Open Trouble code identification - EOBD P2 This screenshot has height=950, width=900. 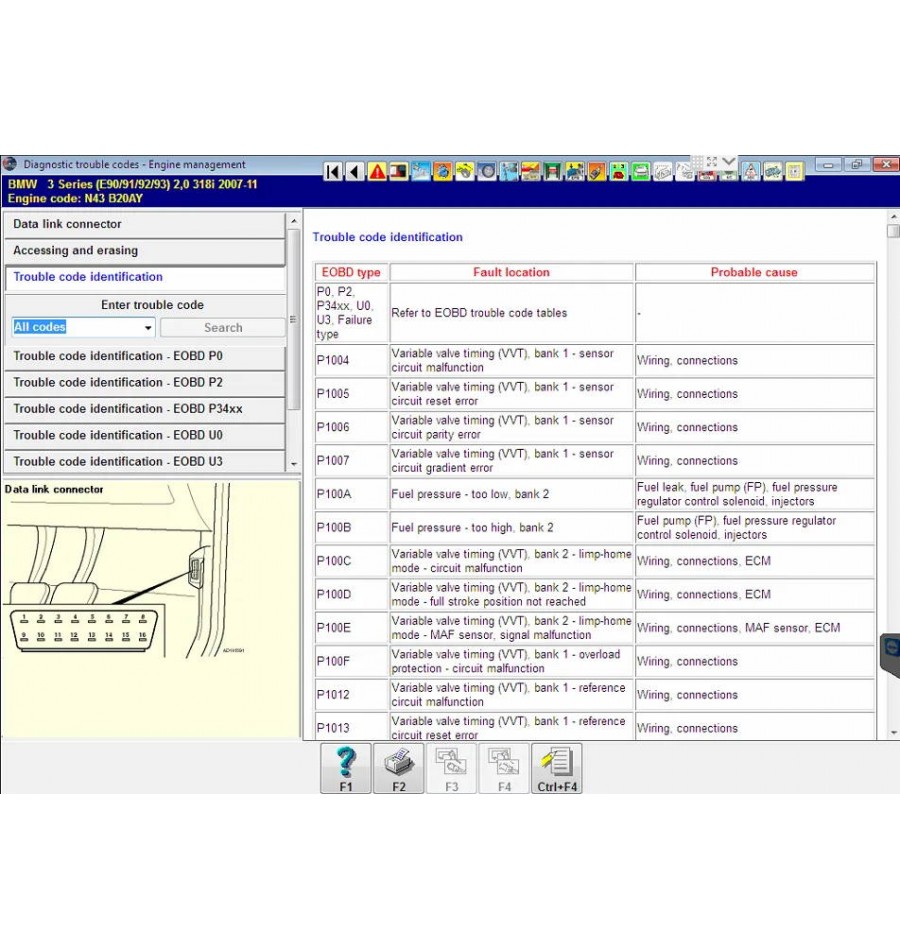(145, 383)
